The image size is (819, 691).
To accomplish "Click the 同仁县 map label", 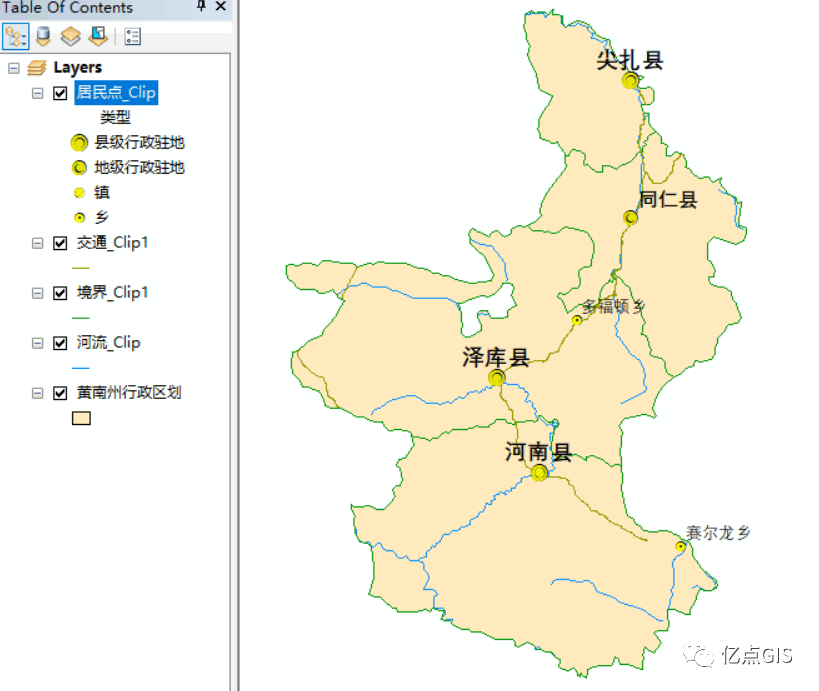I will 669,199.
